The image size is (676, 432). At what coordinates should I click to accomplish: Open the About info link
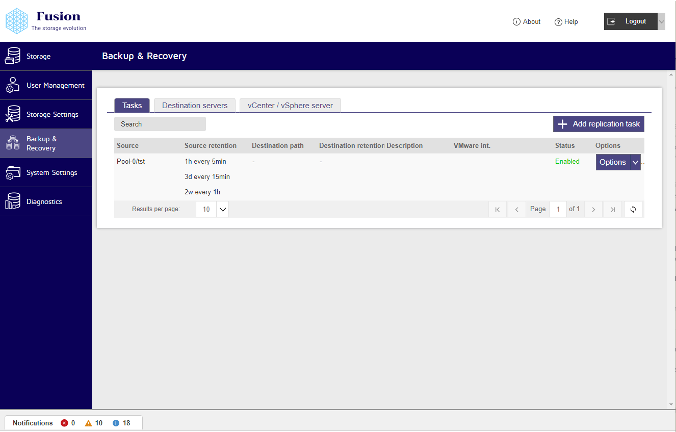coord(526,21)
